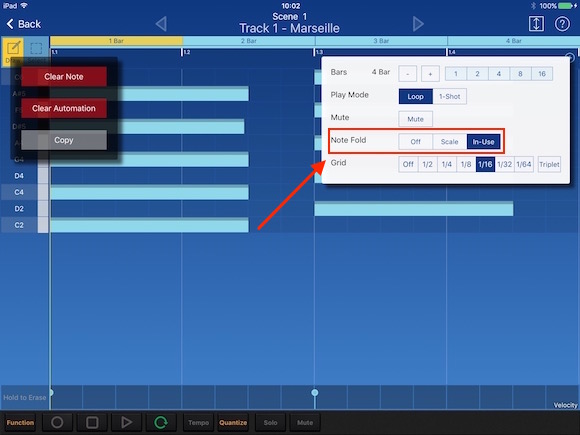Screen dimensions: 580x435
Task: Open the Tempo control
Action: point(199,422)
